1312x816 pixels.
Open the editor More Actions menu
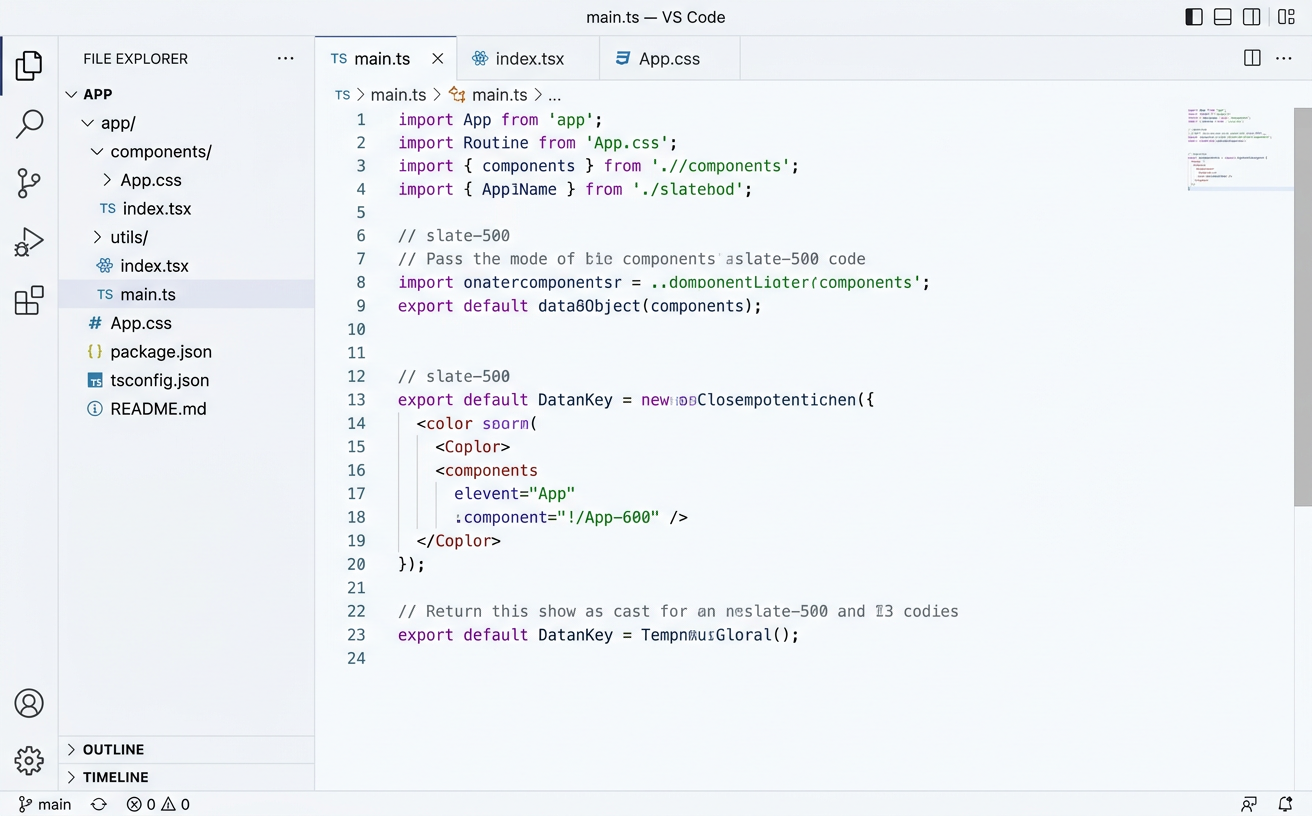pos(1284,58)
